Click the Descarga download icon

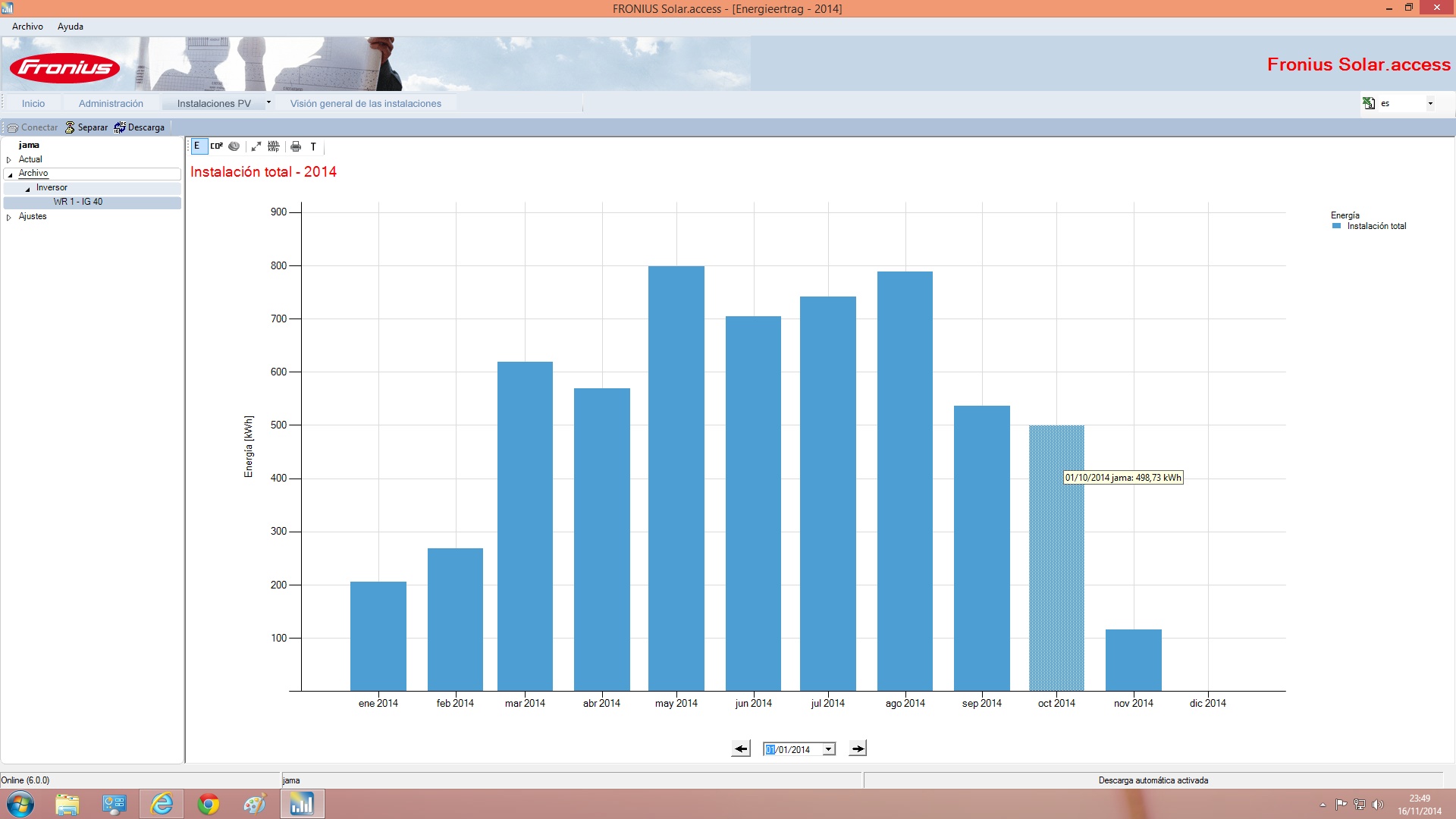click(120, 127)
